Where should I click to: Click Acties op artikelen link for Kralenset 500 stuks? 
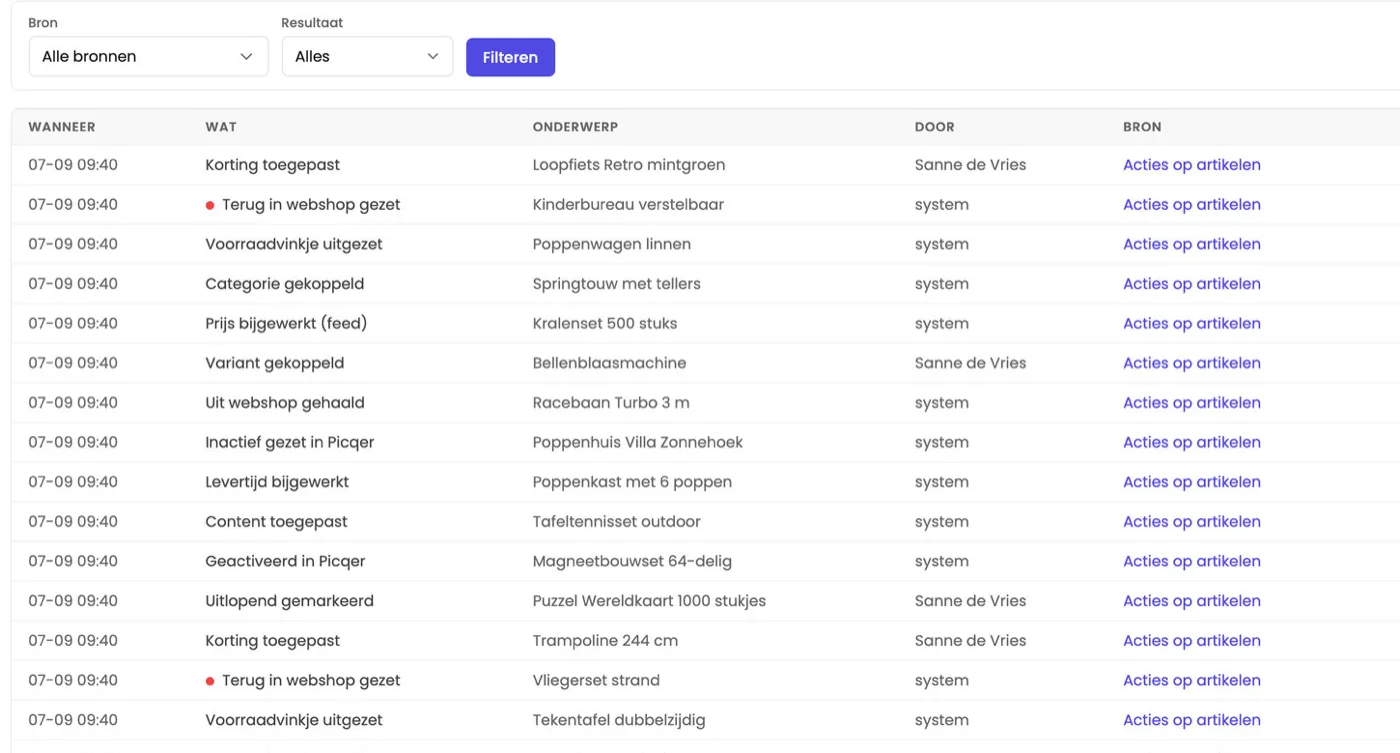click(x=1191, y=324)
